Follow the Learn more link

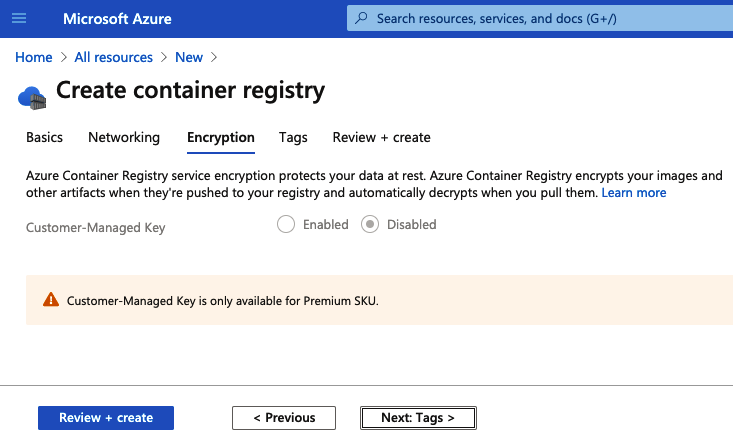click(x=633, y=192)
